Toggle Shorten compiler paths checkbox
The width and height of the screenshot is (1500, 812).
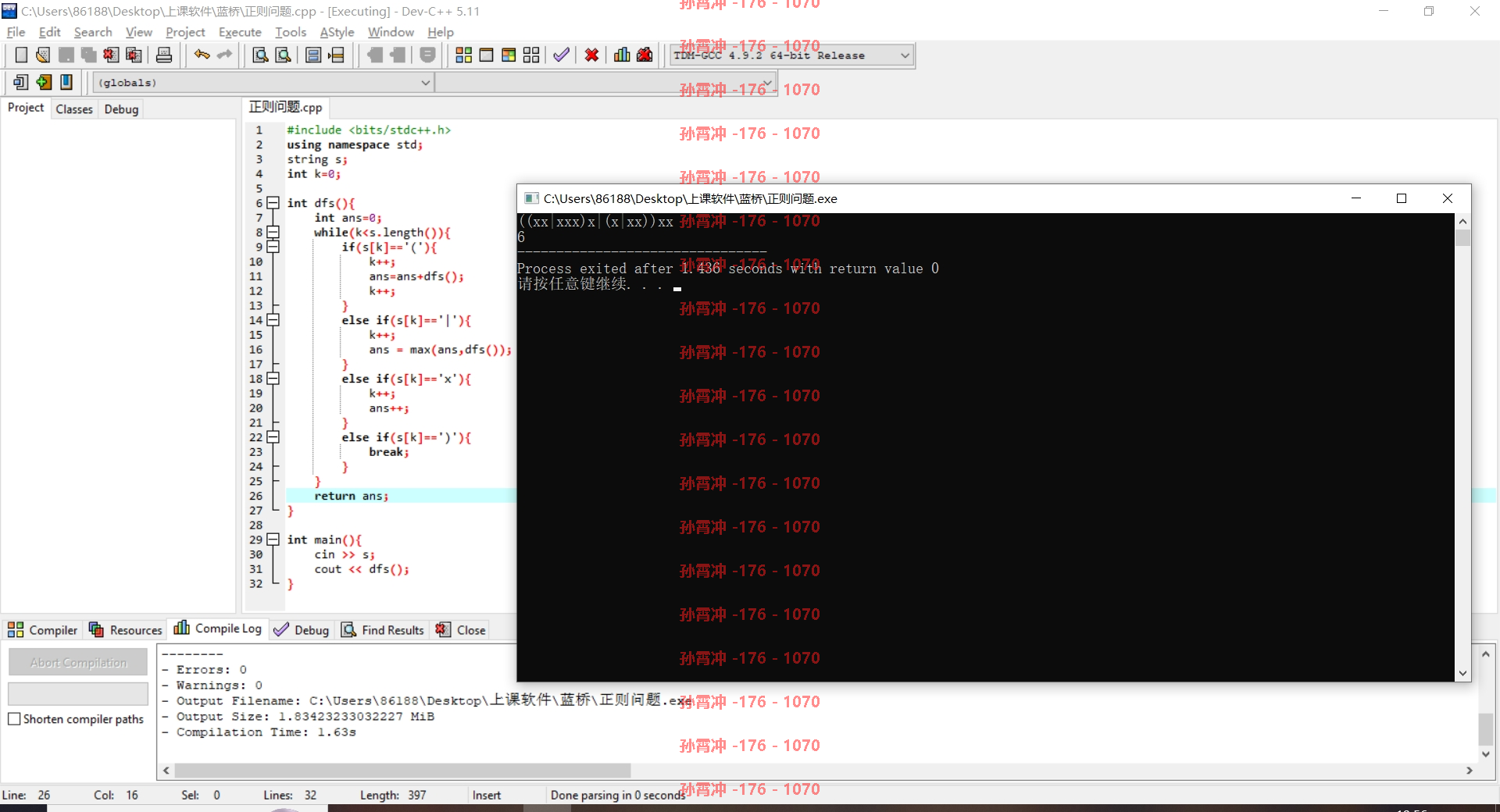[x=14, y=719]
